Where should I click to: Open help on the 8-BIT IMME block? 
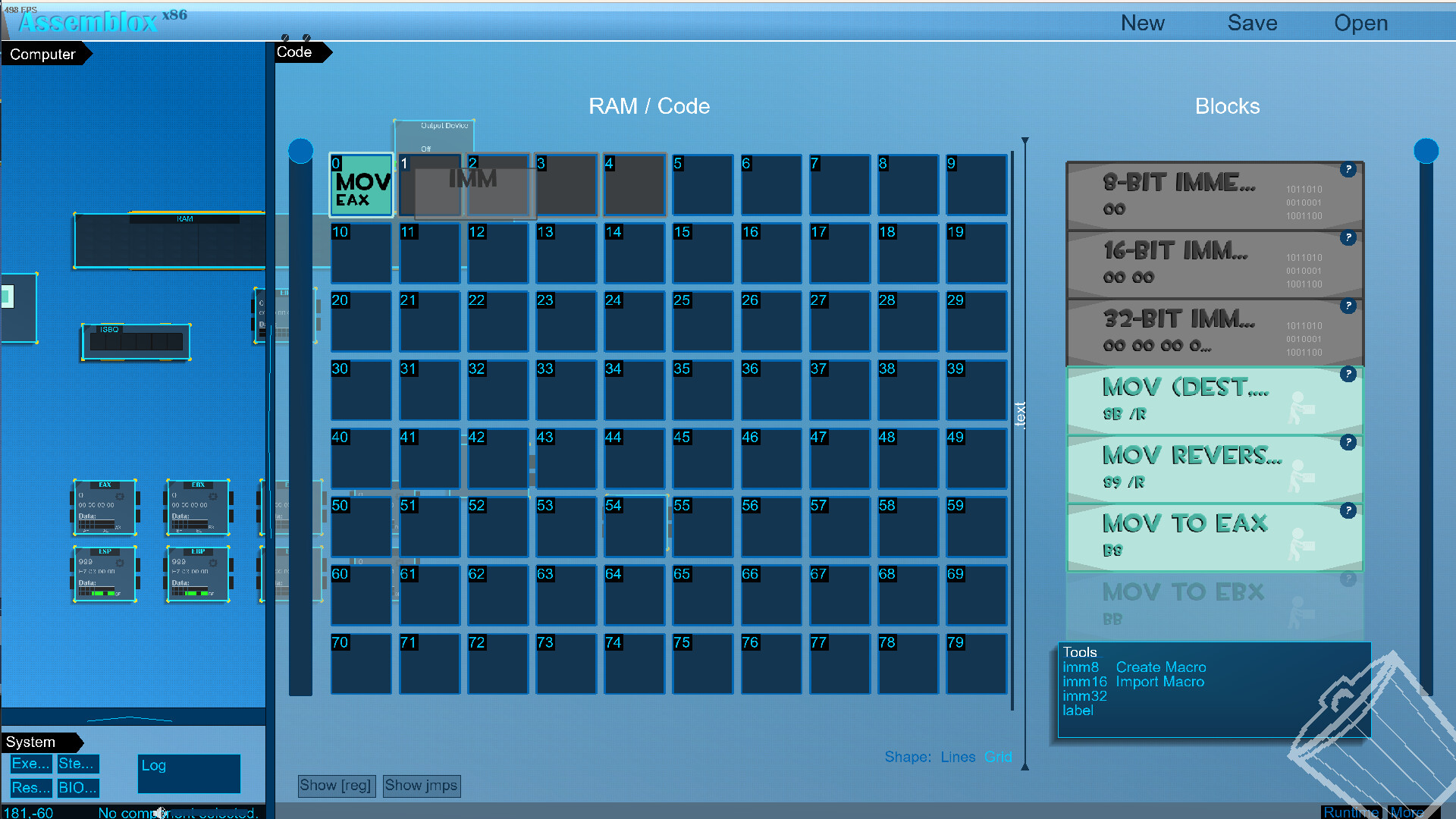click(1348, 170)
